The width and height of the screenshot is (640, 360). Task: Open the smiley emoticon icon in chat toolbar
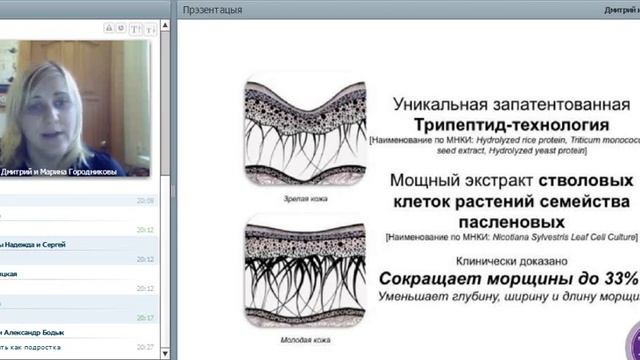click(x=121, y=28)
